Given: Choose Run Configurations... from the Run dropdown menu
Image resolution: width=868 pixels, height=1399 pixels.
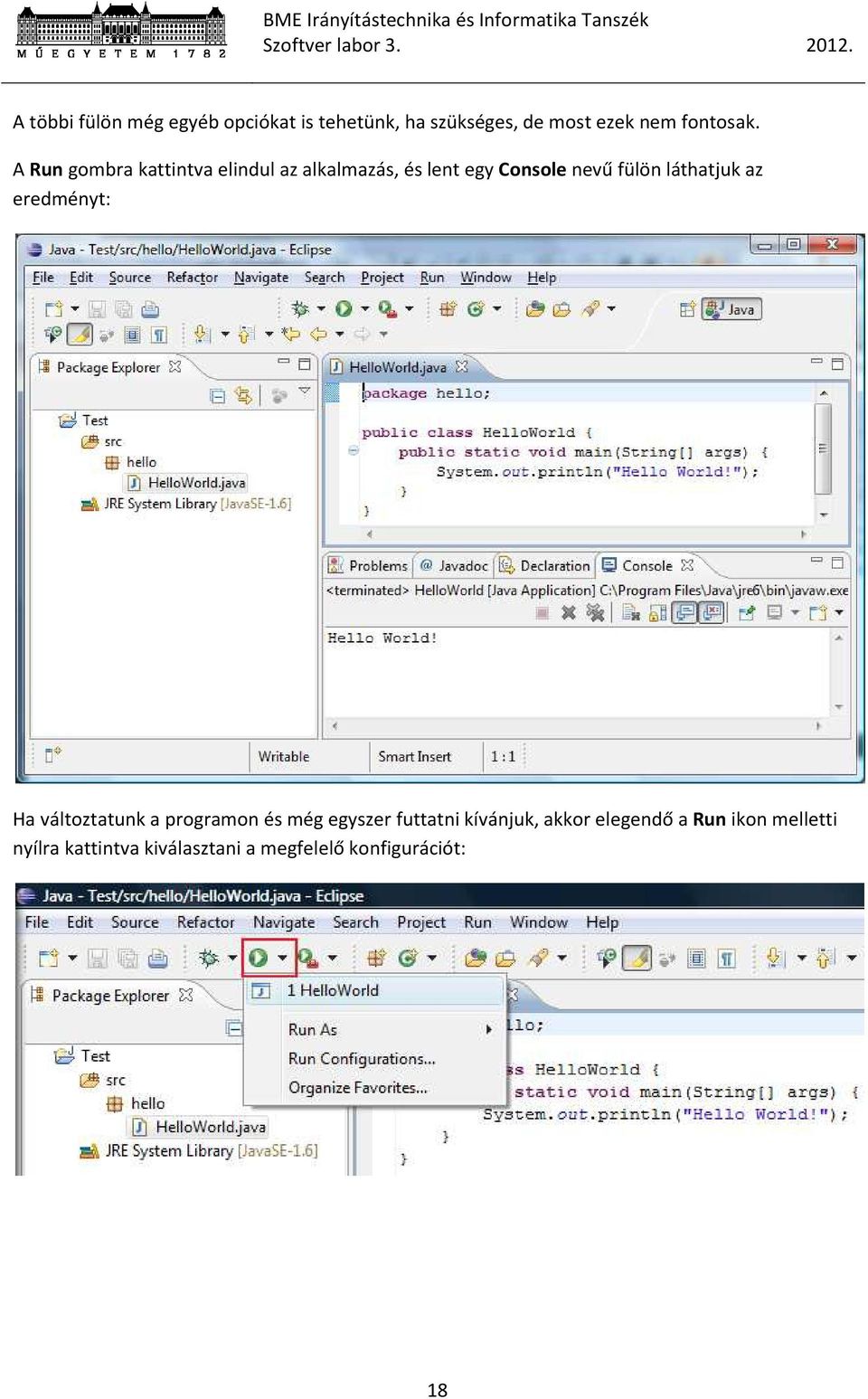Looking at the screenshot, I should tap(362, 1059).
